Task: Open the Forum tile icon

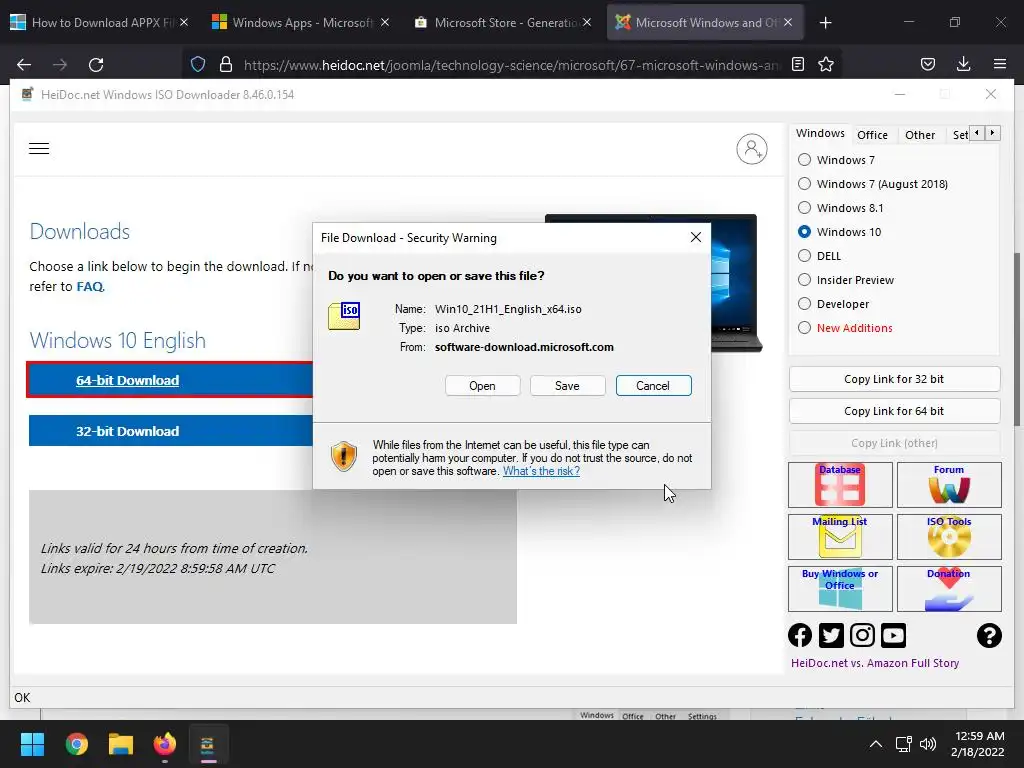Action: [949, 485]
